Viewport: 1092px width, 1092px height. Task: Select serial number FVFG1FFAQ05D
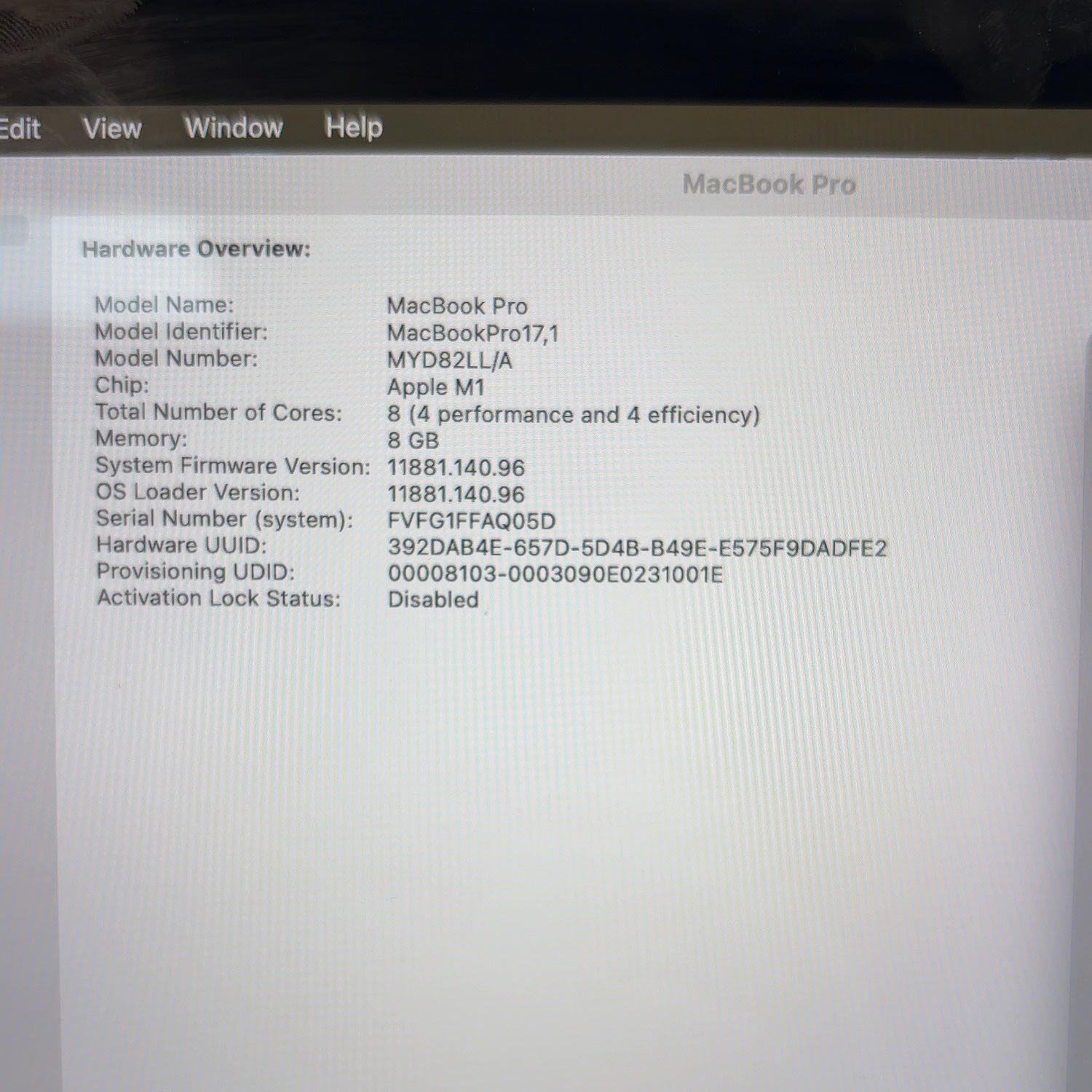click(471, 521)
